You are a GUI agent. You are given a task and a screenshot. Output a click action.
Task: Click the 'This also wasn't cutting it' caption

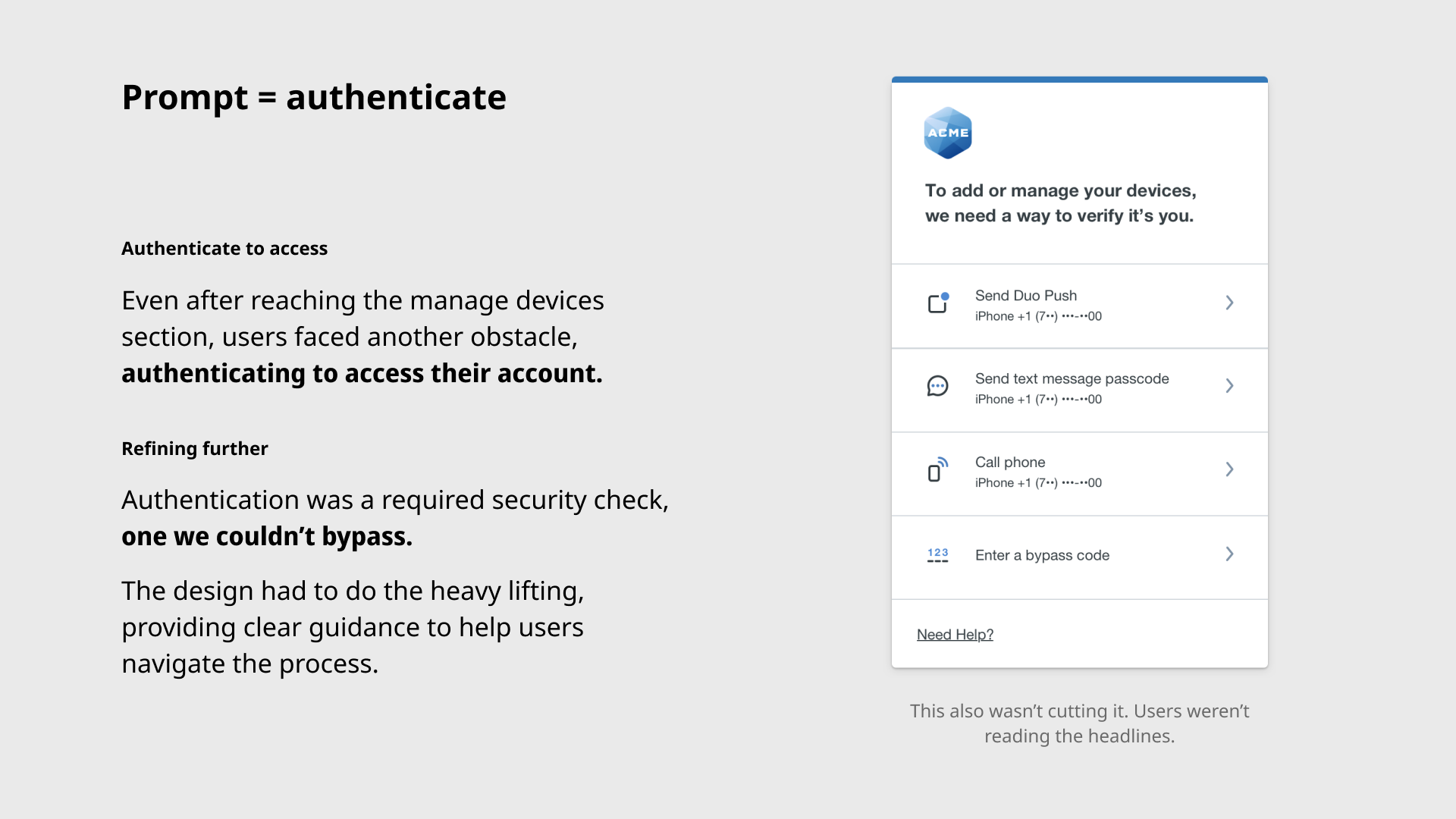tap(1079, 723)
